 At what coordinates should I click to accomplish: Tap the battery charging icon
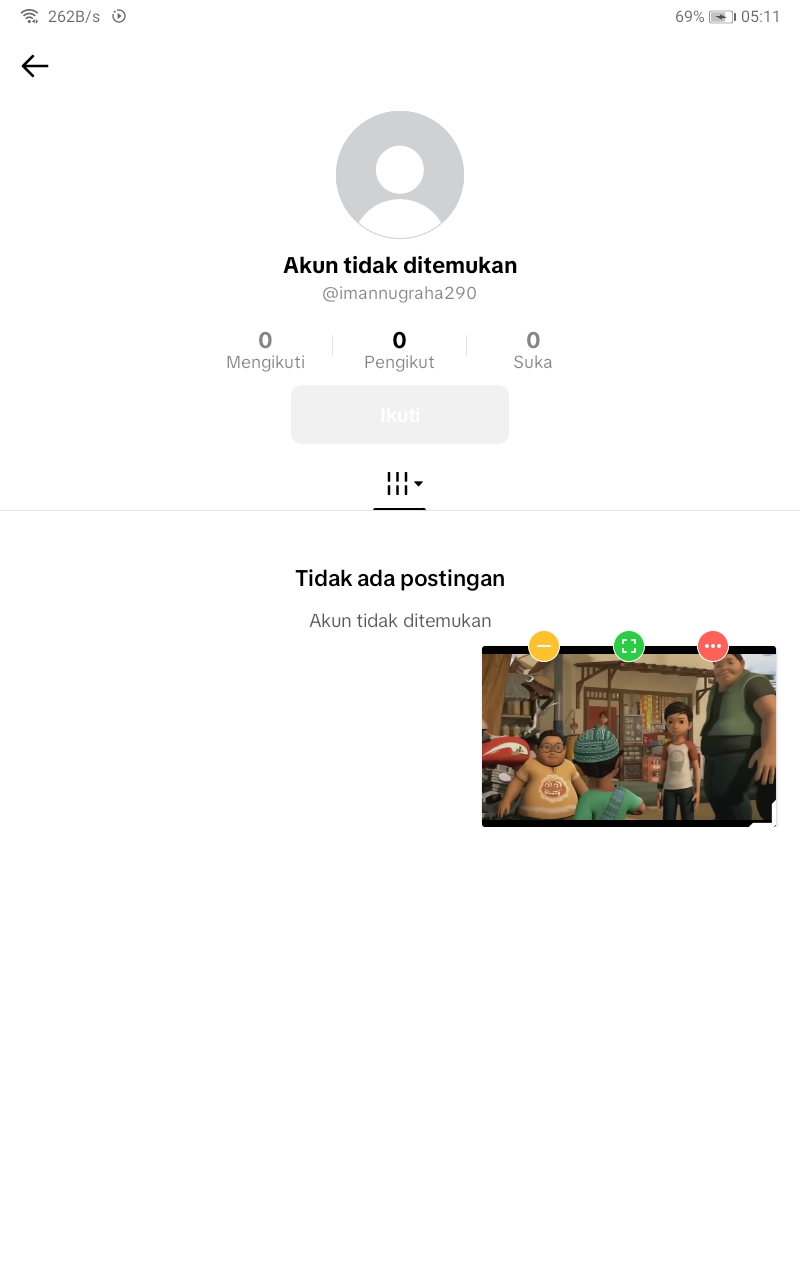(721, 17)
